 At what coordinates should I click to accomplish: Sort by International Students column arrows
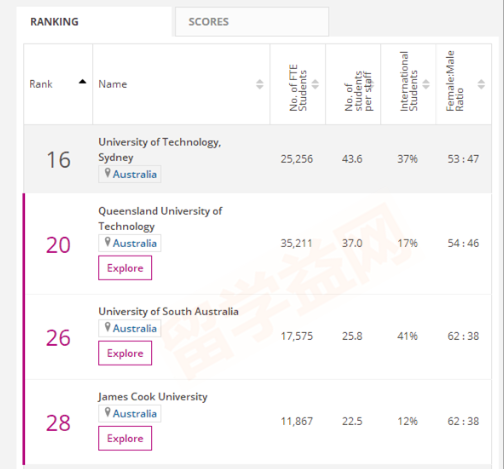coord(426,84)
